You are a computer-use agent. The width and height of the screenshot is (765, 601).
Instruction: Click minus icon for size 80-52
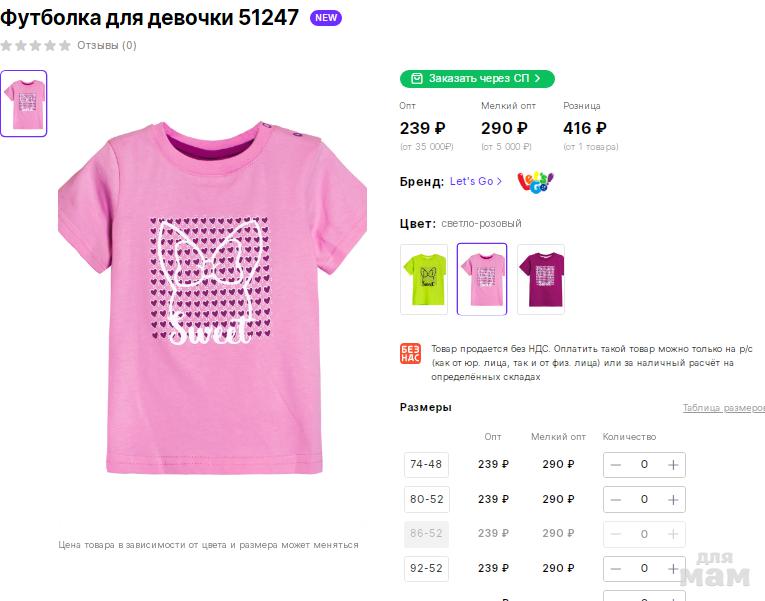616,500
